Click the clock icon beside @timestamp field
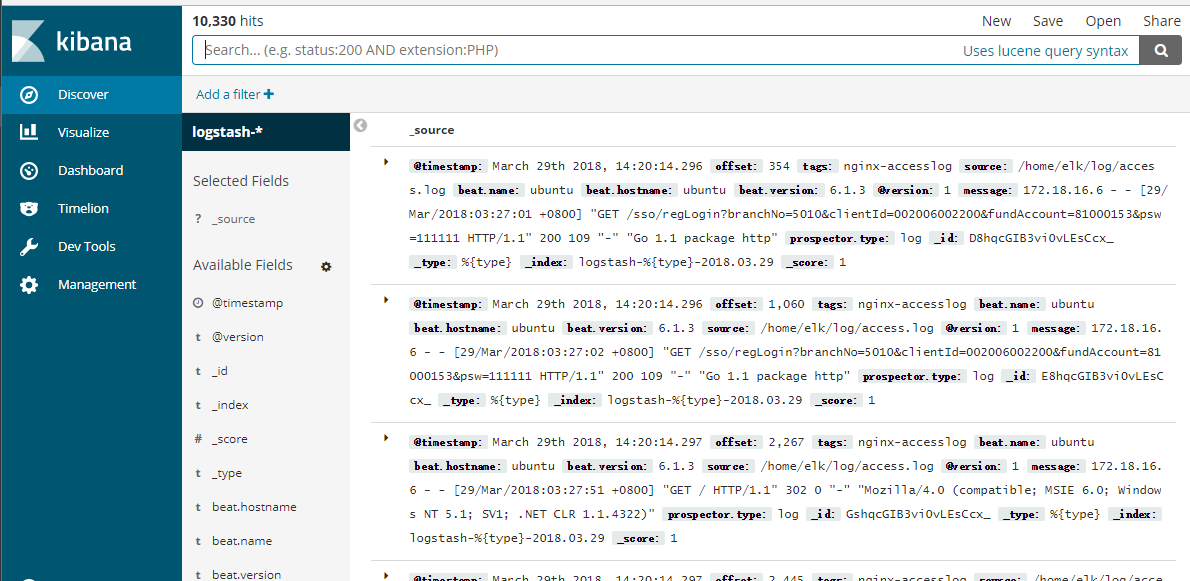This screenshot has width=1190, height=581. tap(198, 303)
